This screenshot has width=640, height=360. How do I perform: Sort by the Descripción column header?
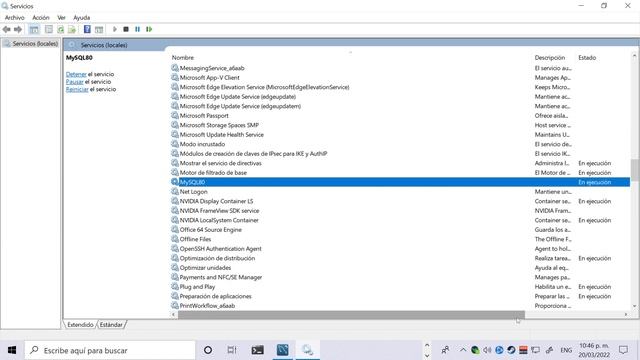pyautogui.click(x=550, y=58)
